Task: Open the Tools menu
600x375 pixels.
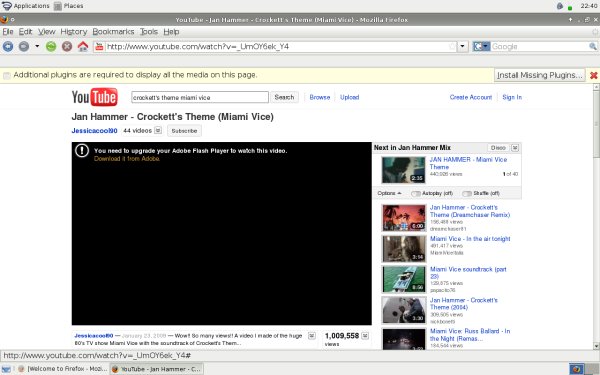Action: pos(148,32)
